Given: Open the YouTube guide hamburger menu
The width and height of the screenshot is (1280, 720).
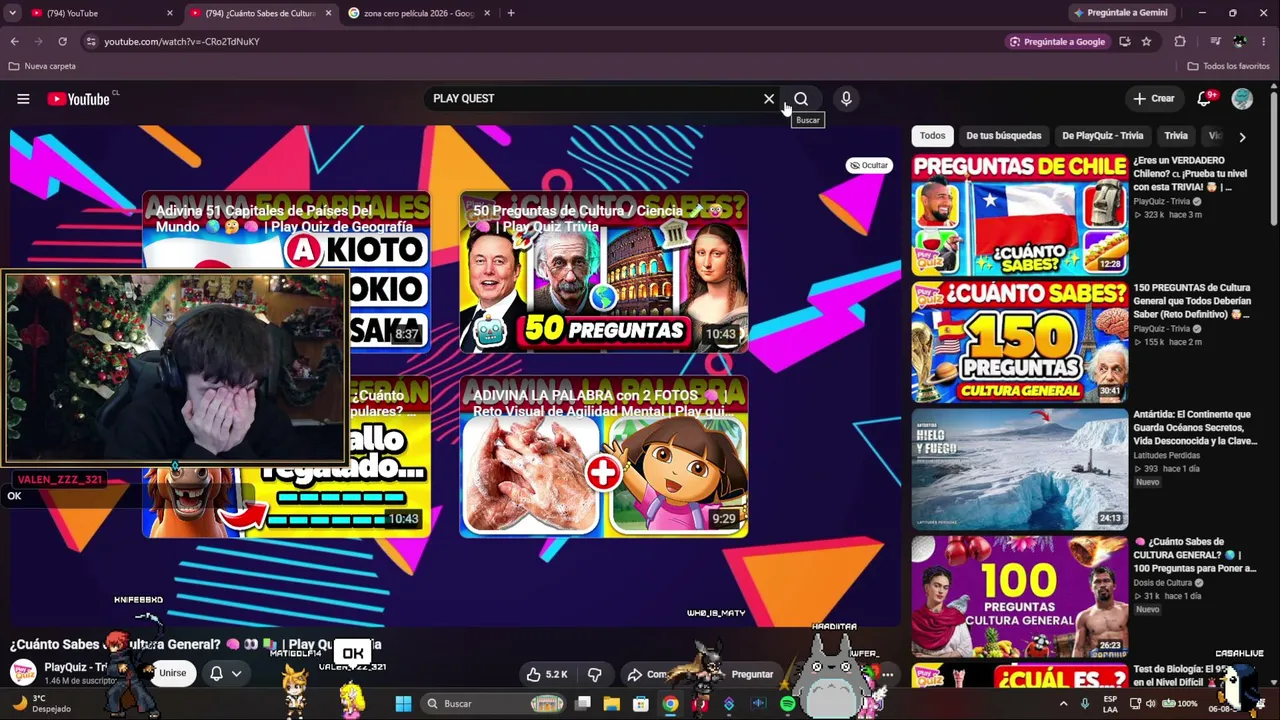Looking at the screenshot, I should coord(23,99).
